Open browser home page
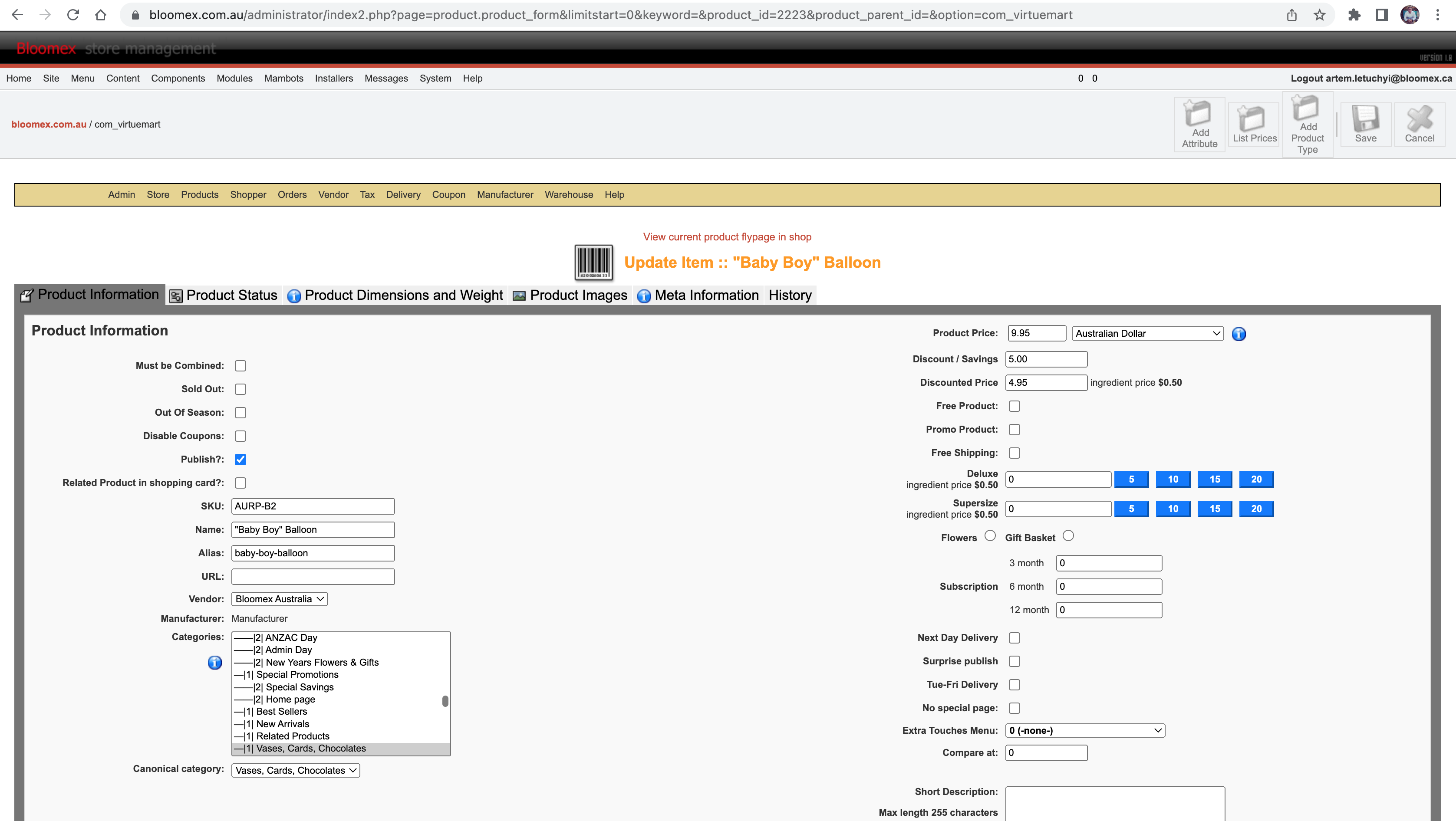The width and height of the screenshot is (1456, 821). (101, 15)
